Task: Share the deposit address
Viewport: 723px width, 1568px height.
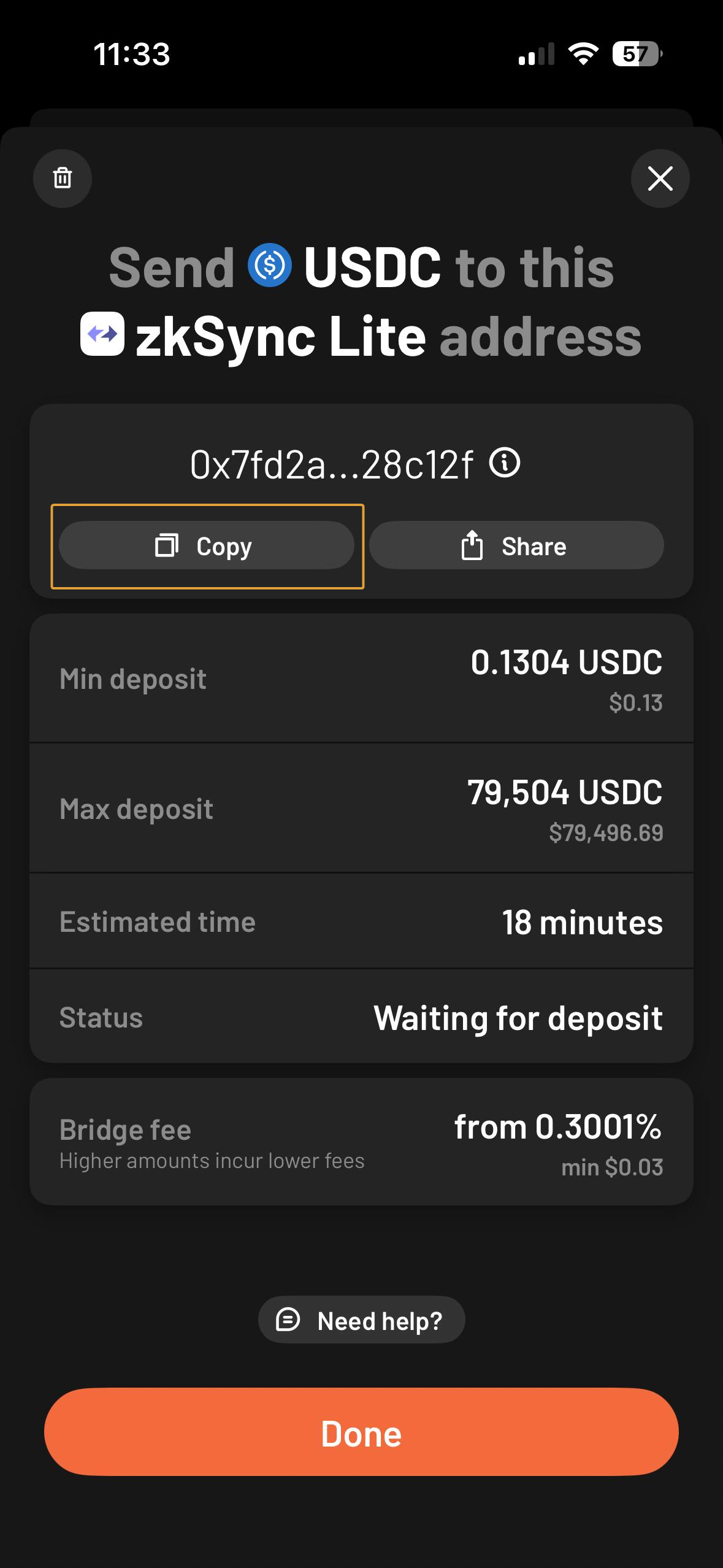Action: click(516, 545)
